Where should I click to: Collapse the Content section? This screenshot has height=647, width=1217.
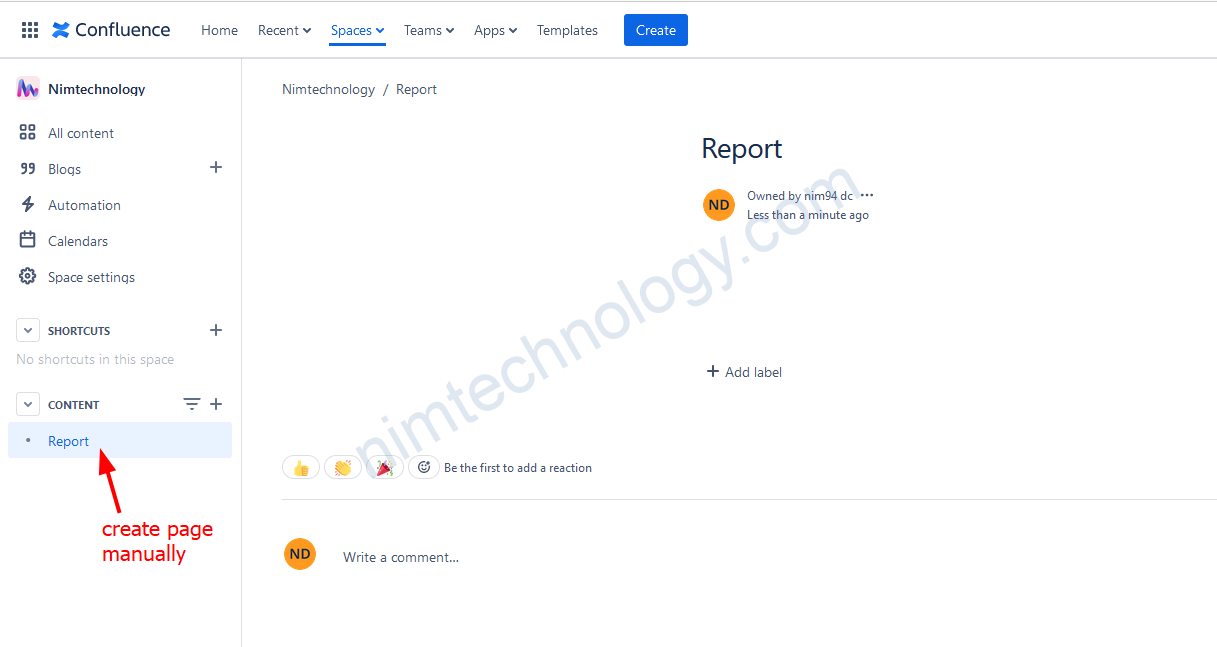click(29, 404)
